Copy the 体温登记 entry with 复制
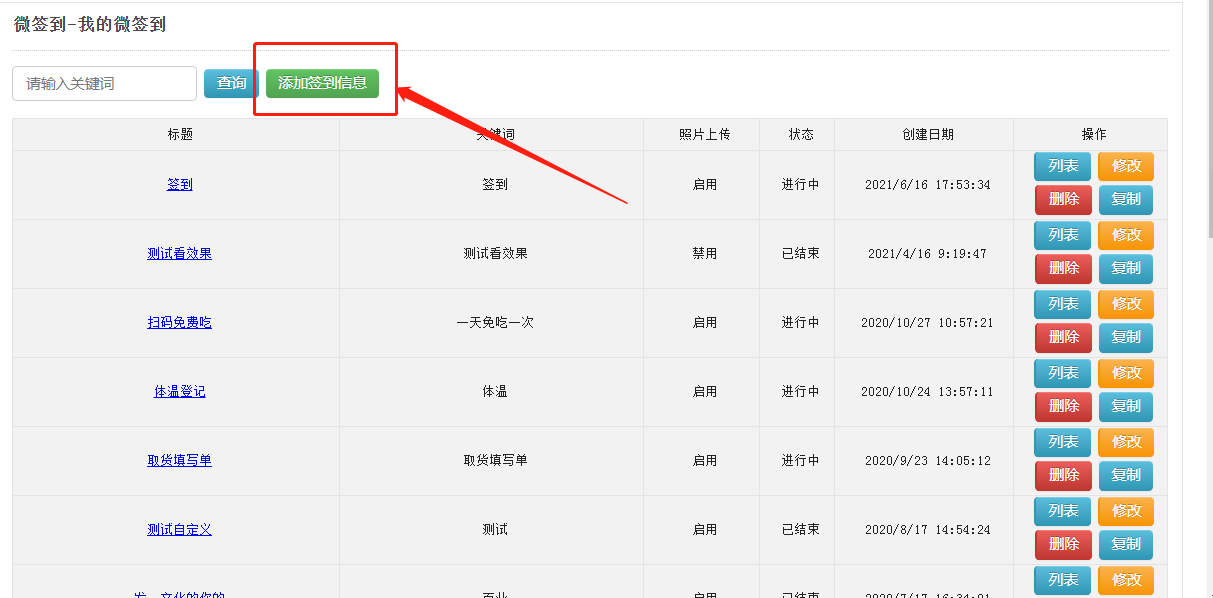Screen dimensions: 1213x598 (1126, 406)
